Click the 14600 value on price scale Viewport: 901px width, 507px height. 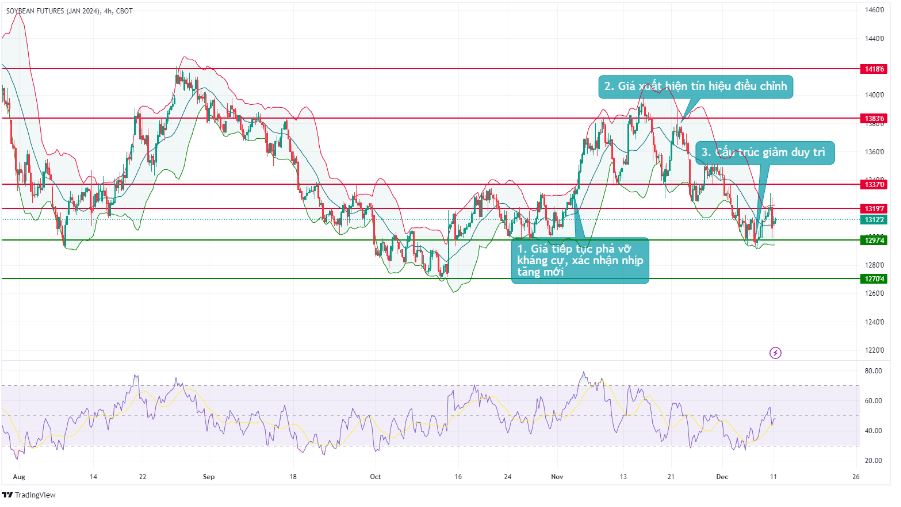(873, 10)
